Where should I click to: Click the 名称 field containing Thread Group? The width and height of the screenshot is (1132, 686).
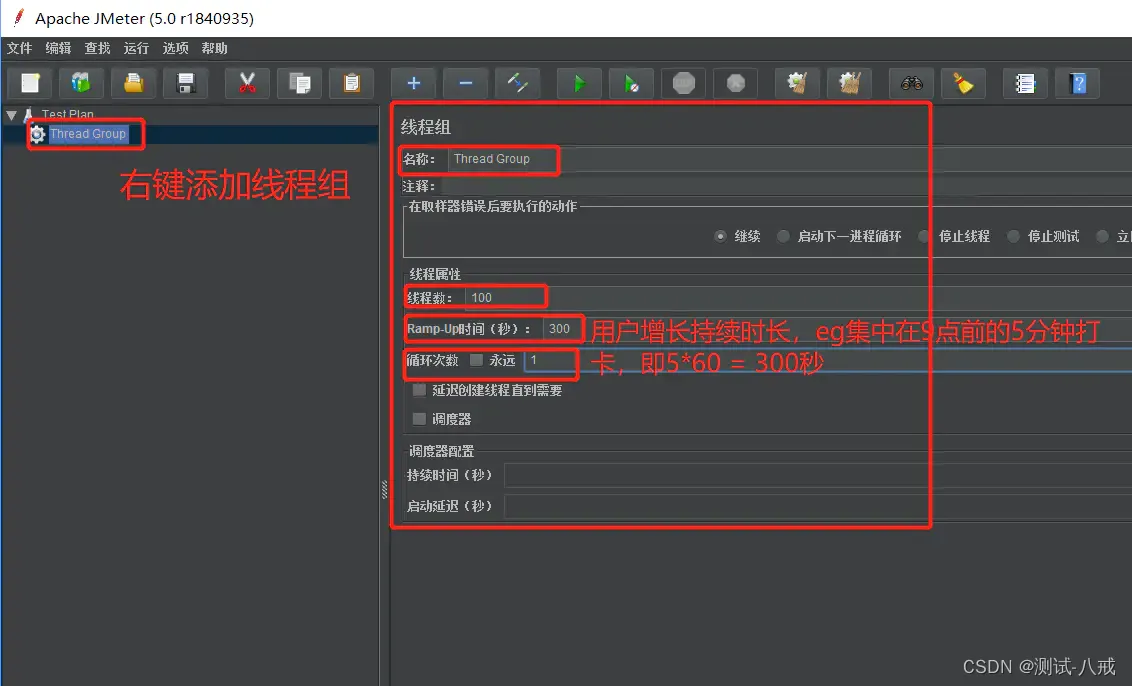click(790, 159)
